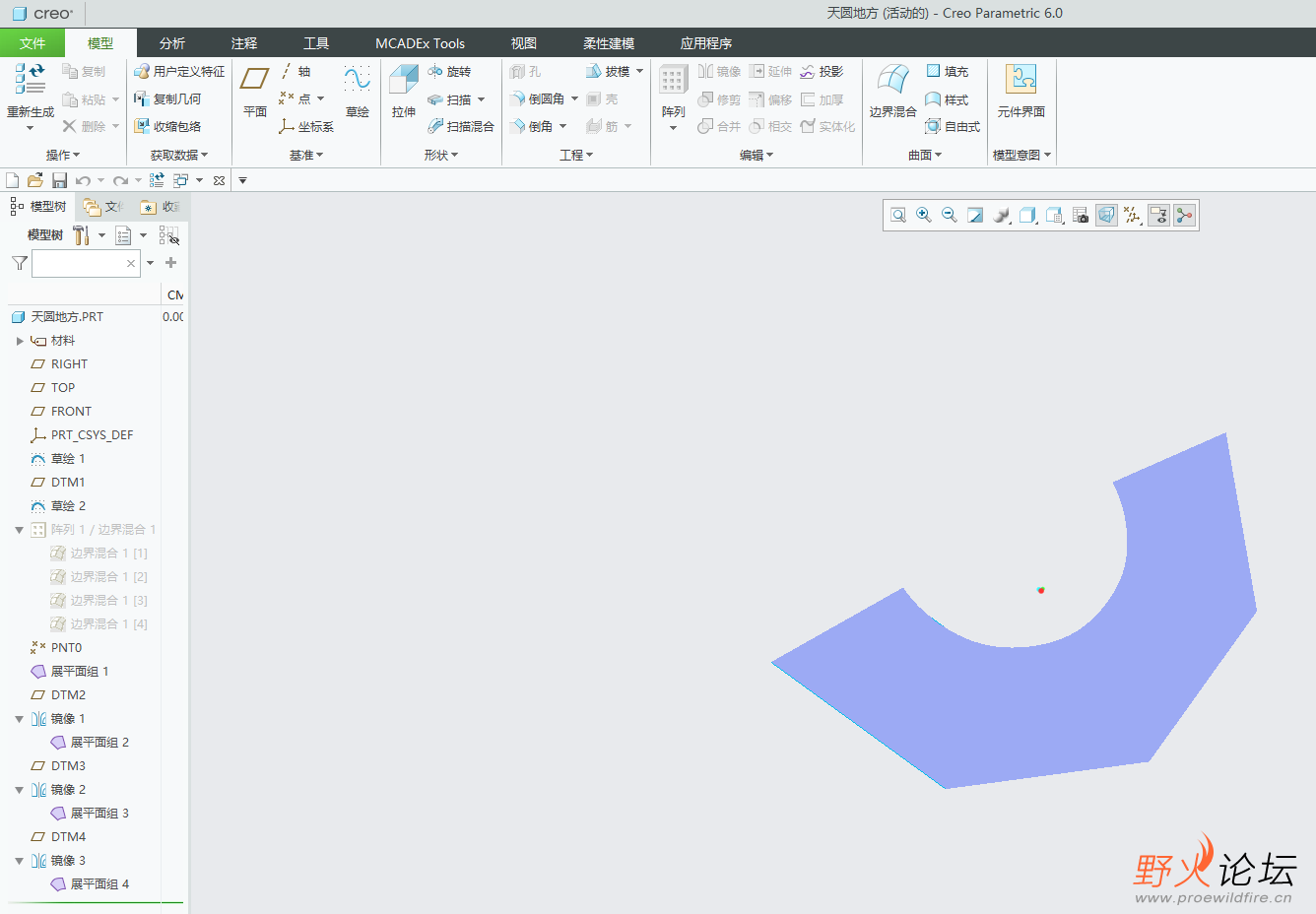Toggle the Perspective view button
1316x914 pixels.
[1106, 216]
